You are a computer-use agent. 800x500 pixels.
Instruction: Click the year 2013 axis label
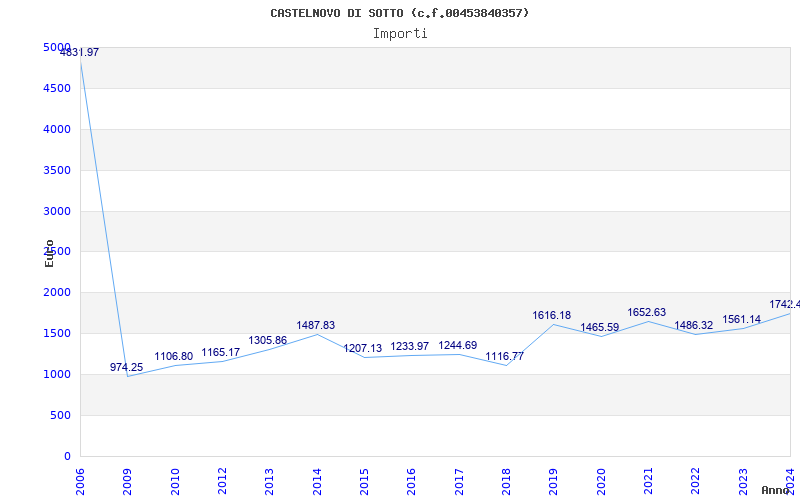click(269, 482)
